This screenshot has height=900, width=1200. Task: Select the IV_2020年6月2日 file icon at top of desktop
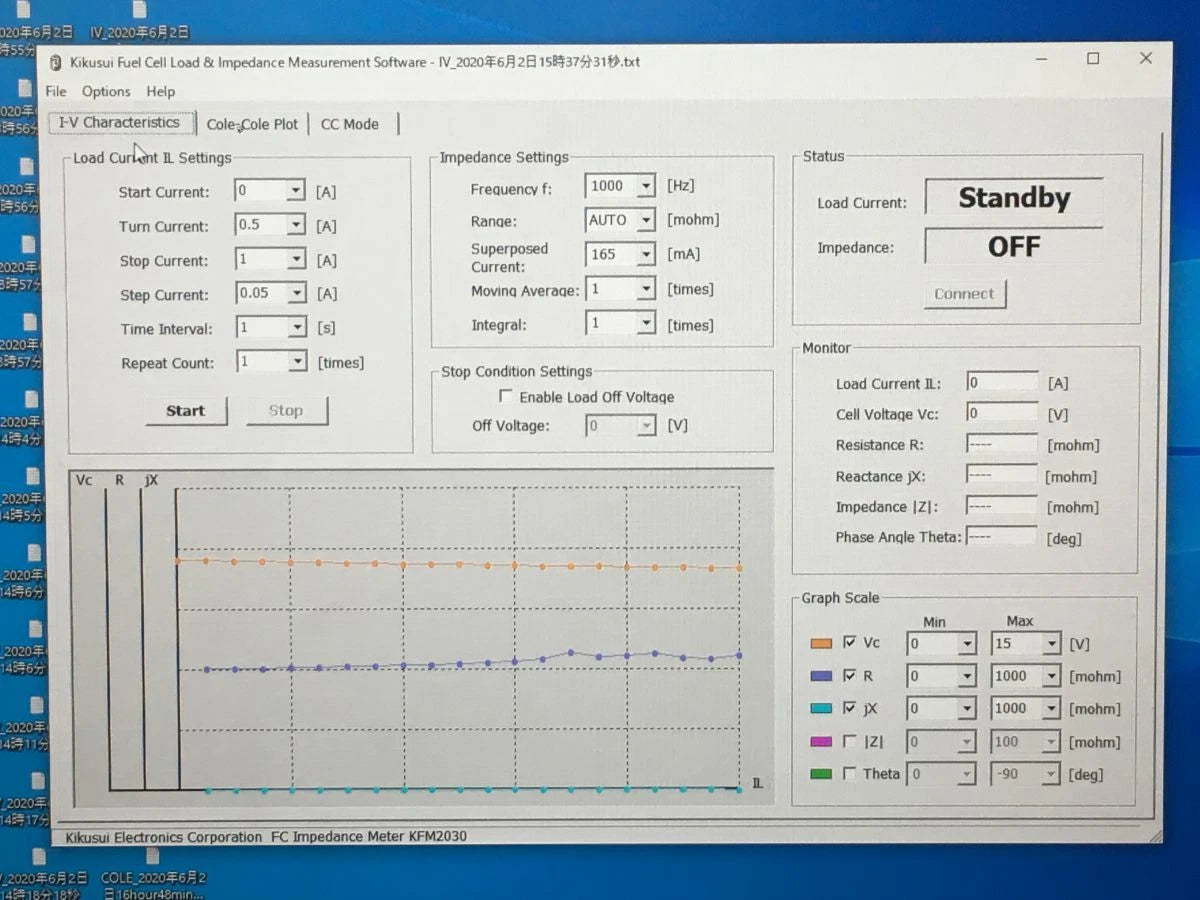138,10
